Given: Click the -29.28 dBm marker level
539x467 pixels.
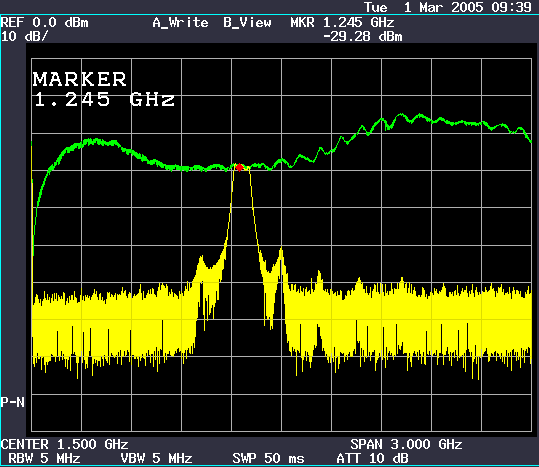Looking at the screenshot, I should click(363, 36).
